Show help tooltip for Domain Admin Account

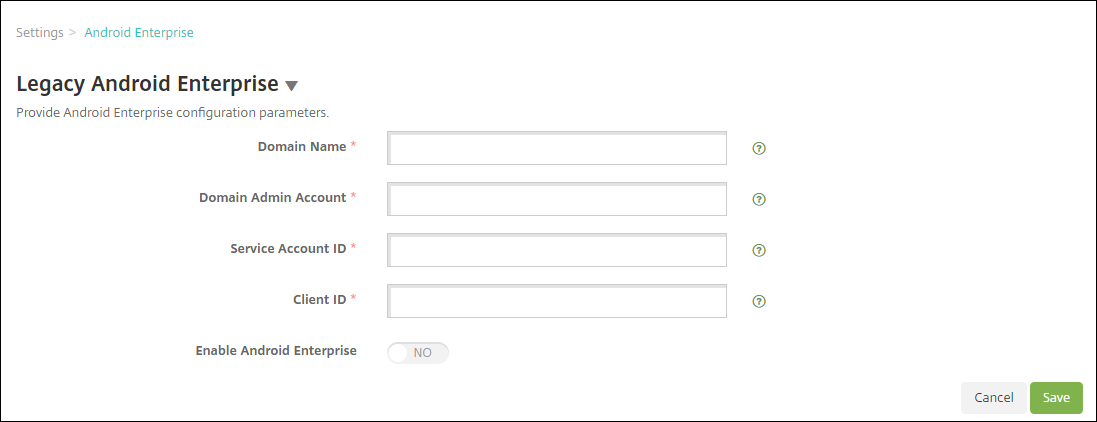759,199
